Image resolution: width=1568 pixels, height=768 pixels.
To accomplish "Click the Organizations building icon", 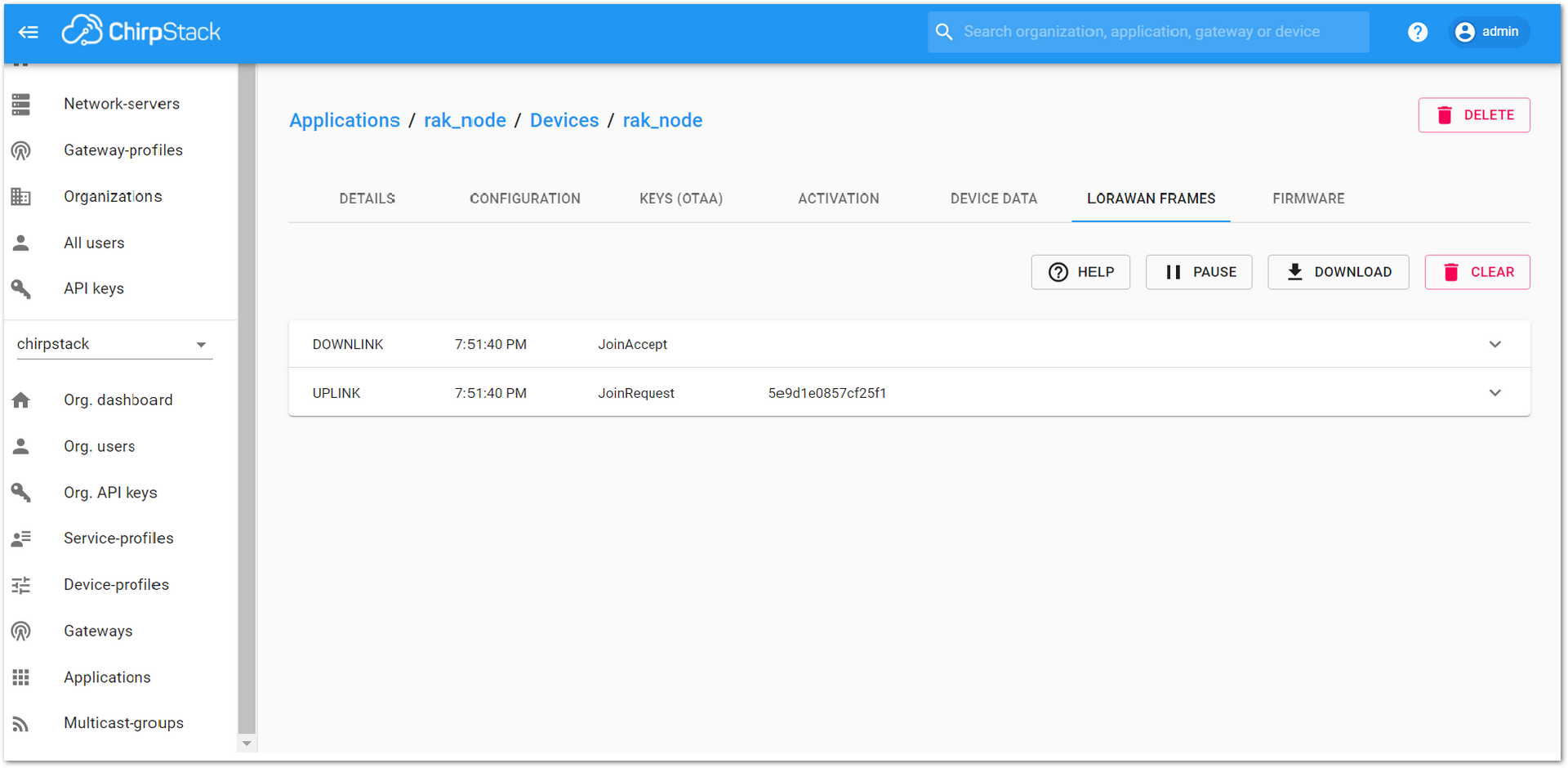I will pos(21,197).
